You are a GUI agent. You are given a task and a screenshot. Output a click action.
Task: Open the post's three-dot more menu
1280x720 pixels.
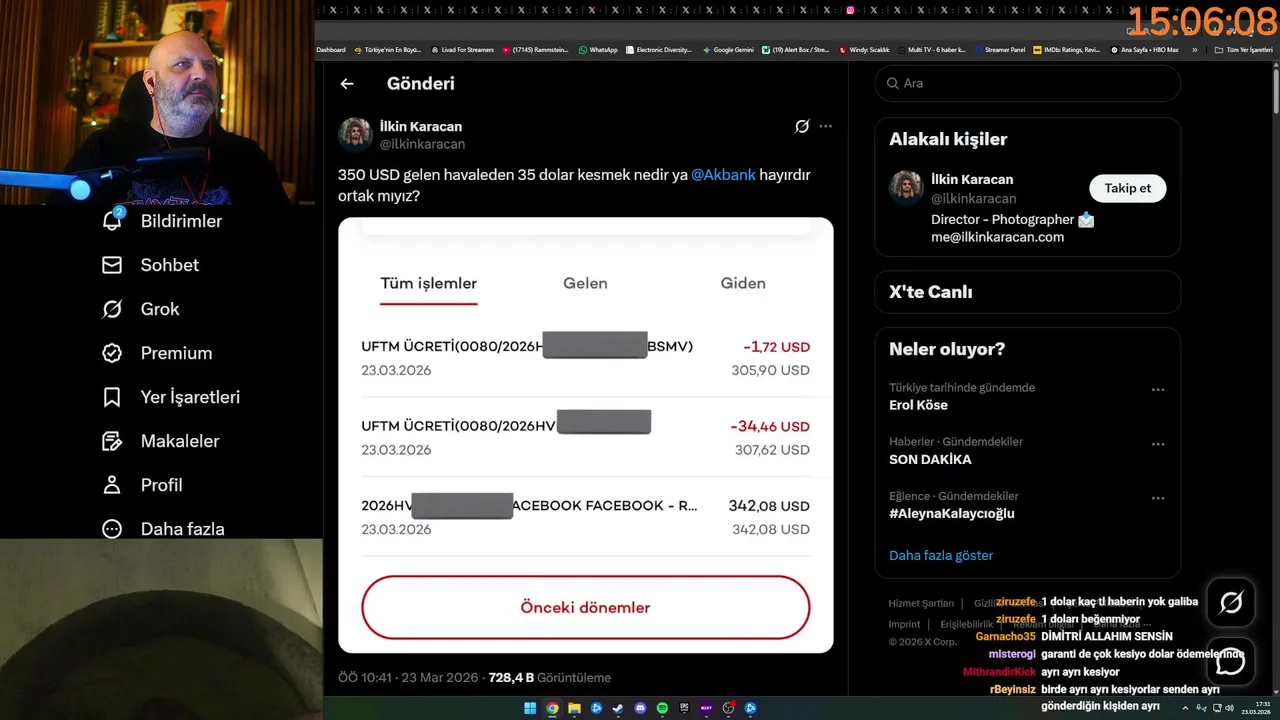coord(825,126)
